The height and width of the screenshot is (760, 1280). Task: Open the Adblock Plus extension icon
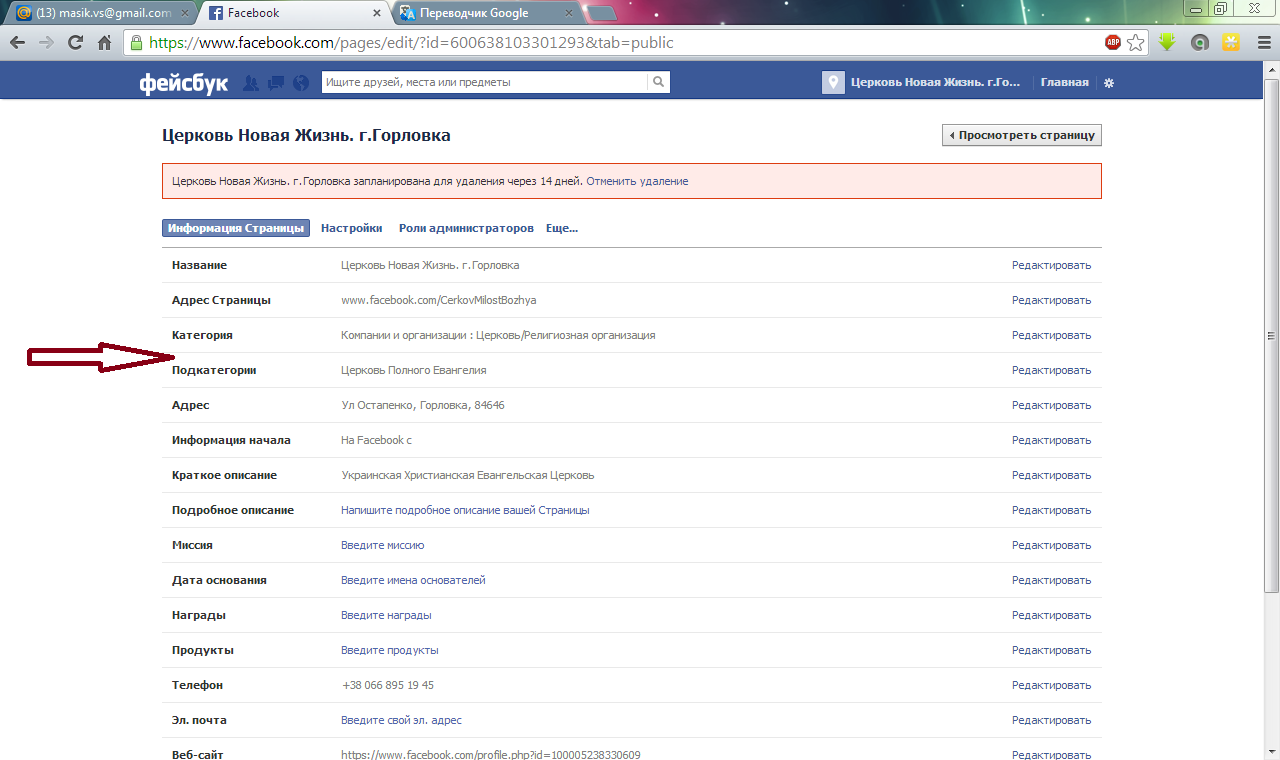(1112, 43)
